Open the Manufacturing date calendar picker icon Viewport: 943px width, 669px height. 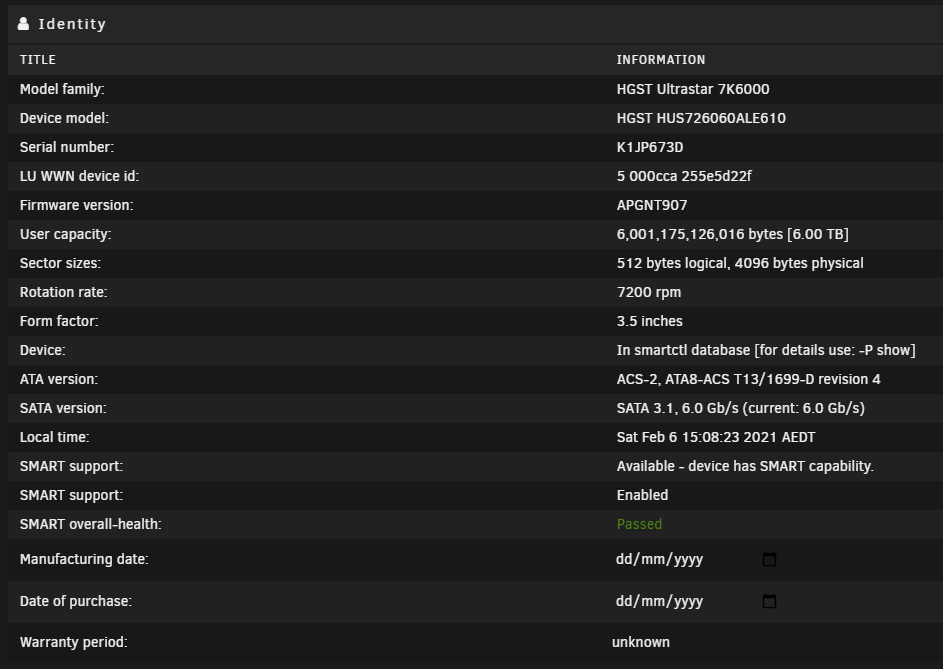(769, 560)
